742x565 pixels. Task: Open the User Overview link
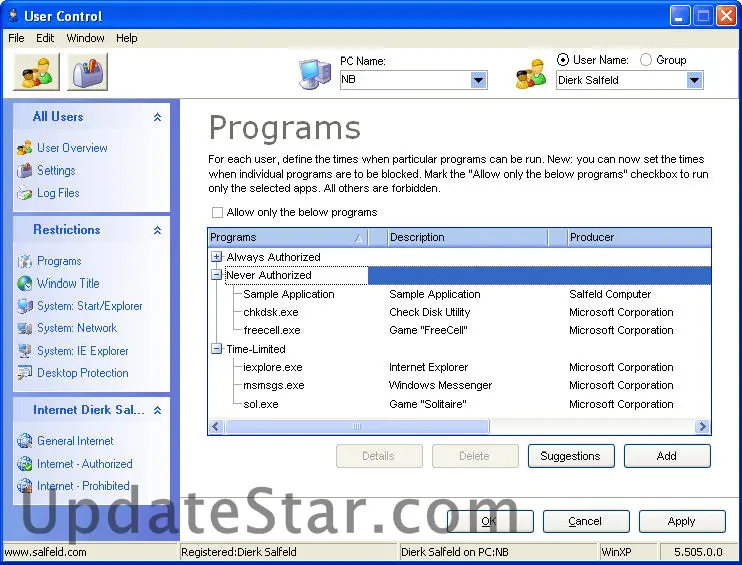[x=72, y=148]
